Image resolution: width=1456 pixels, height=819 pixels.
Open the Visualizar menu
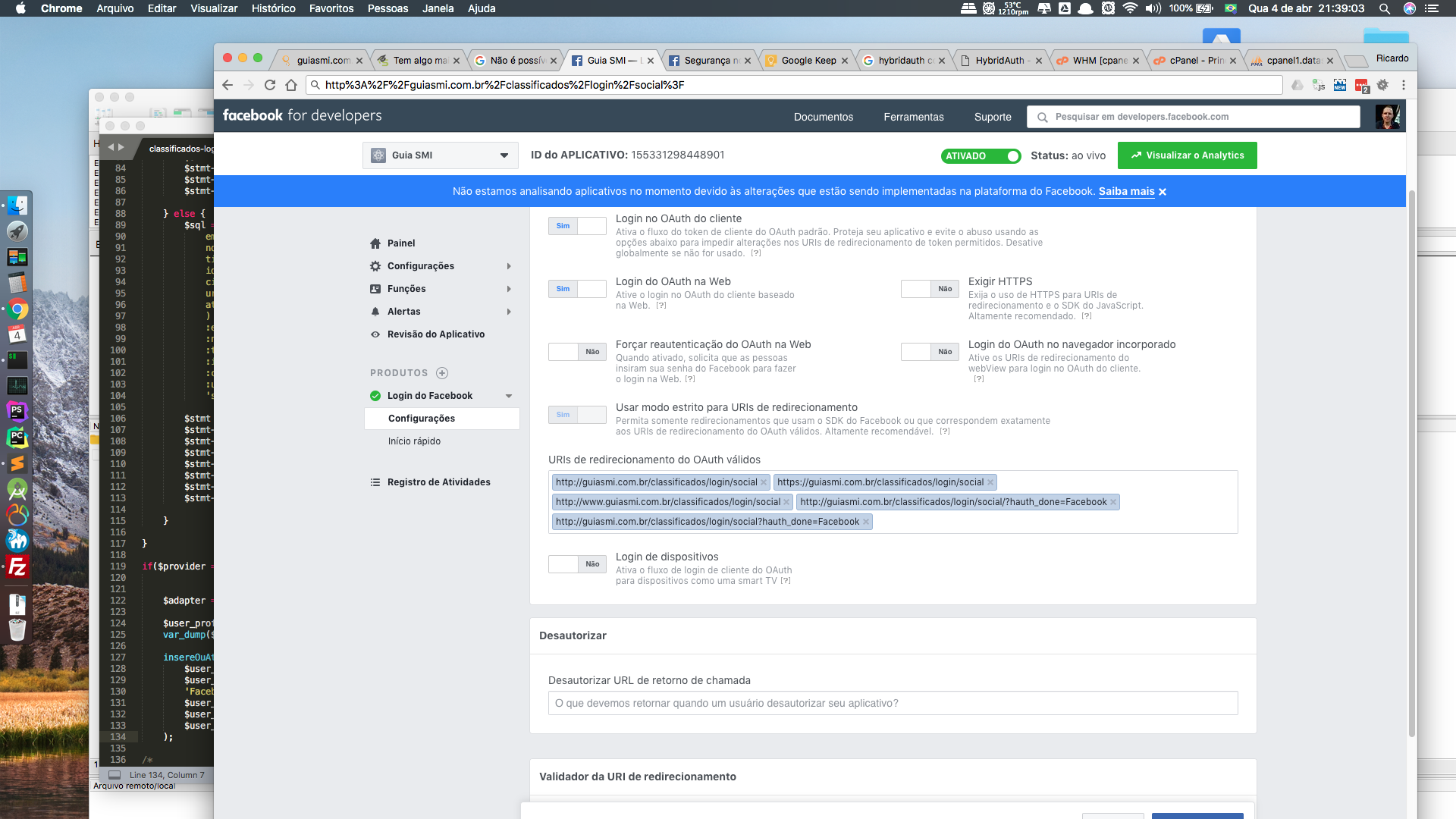point(214,8)
